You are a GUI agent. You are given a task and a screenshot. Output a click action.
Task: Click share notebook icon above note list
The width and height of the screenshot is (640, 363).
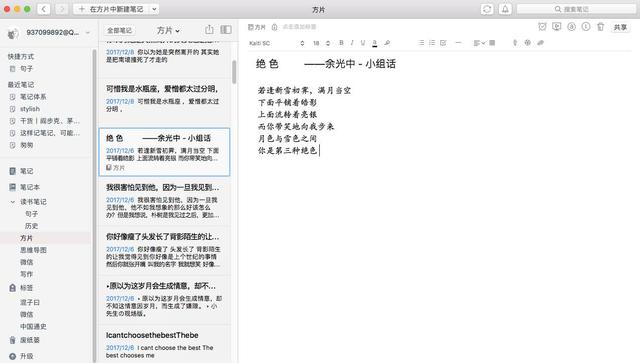pos(209,29)
